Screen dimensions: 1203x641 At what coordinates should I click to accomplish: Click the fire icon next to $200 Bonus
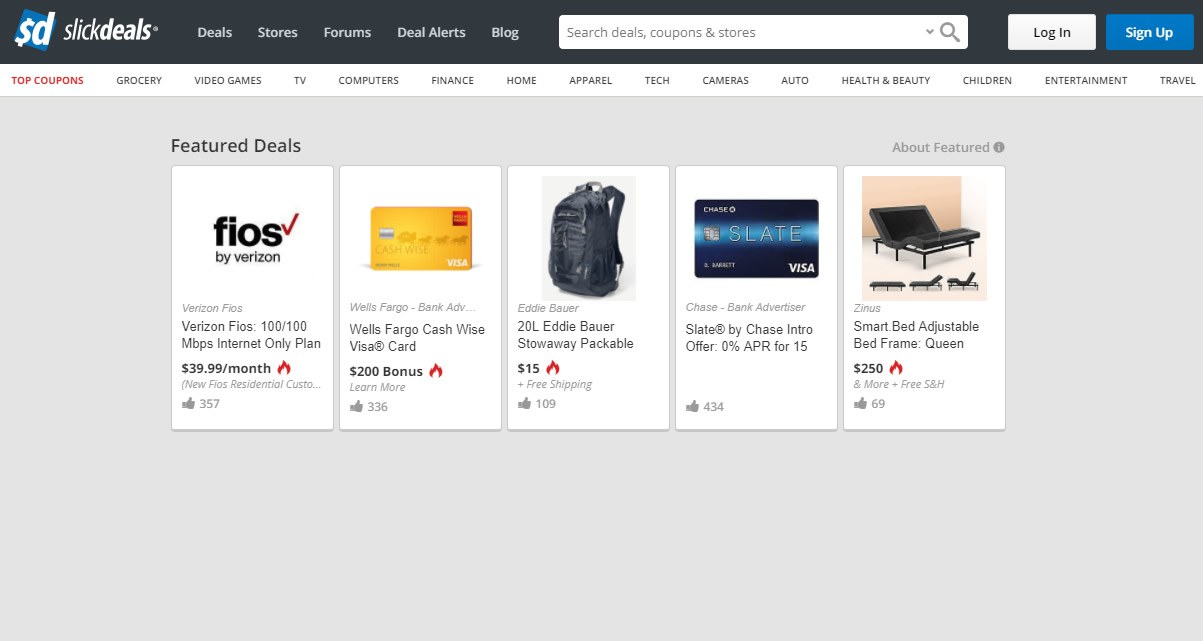pos(435,371)
